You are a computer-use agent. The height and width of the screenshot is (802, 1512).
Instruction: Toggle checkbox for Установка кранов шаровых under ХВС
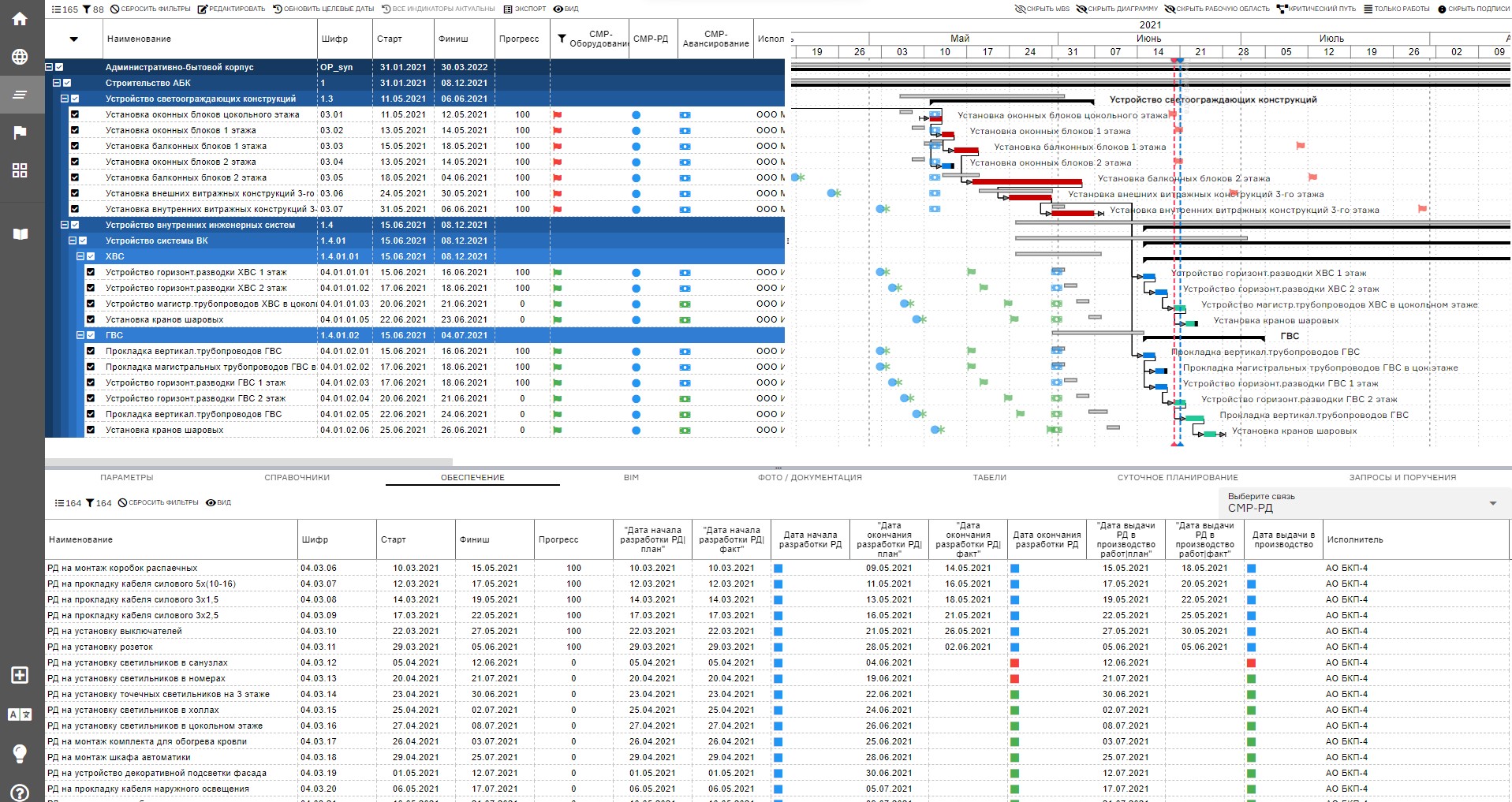91,319
